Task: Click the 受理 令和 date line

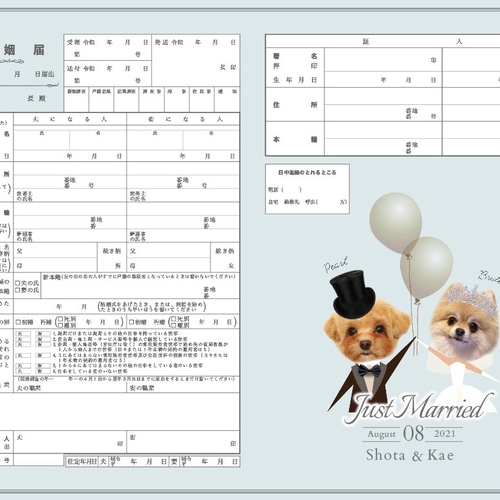Action: [x=107, y=42]
